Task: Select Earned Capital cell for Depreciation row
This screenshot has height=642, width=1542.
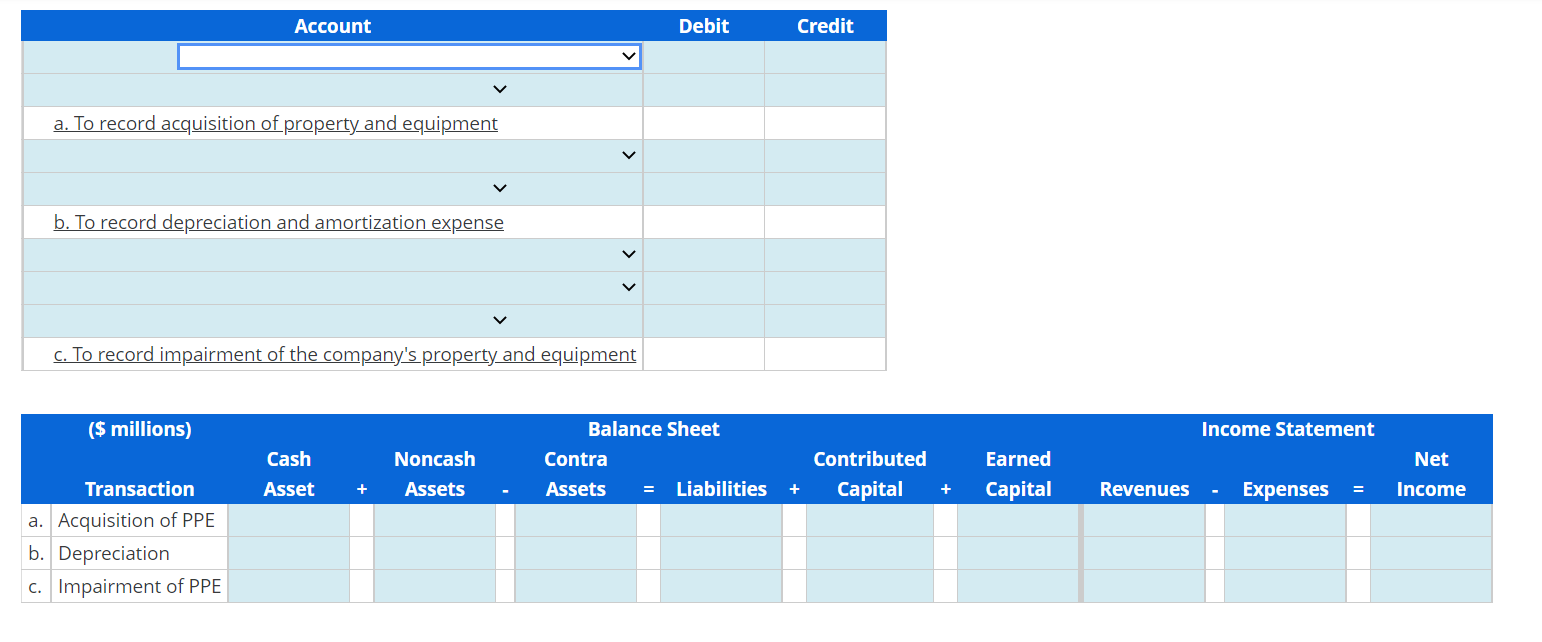Action: pos(1018,553)
